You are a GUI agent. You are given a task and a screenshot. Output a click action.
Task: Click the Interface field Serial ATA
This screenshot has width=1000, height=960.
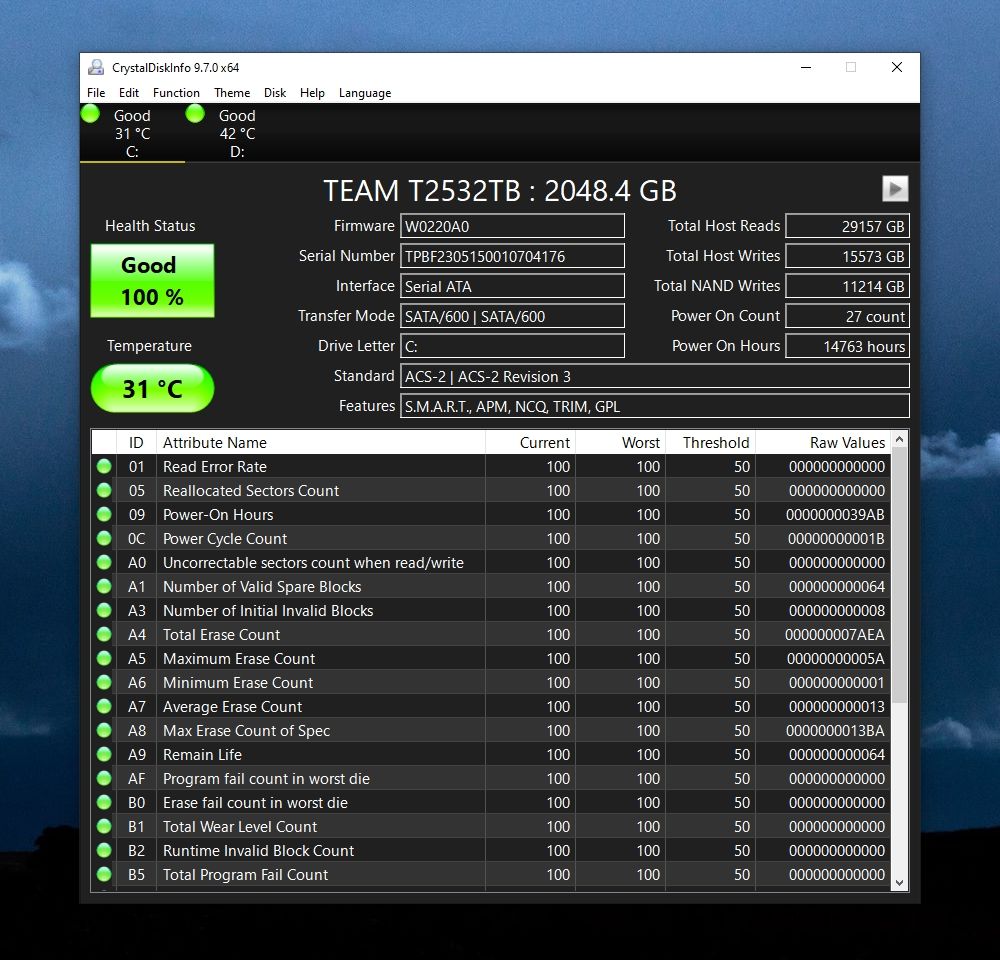512,286
